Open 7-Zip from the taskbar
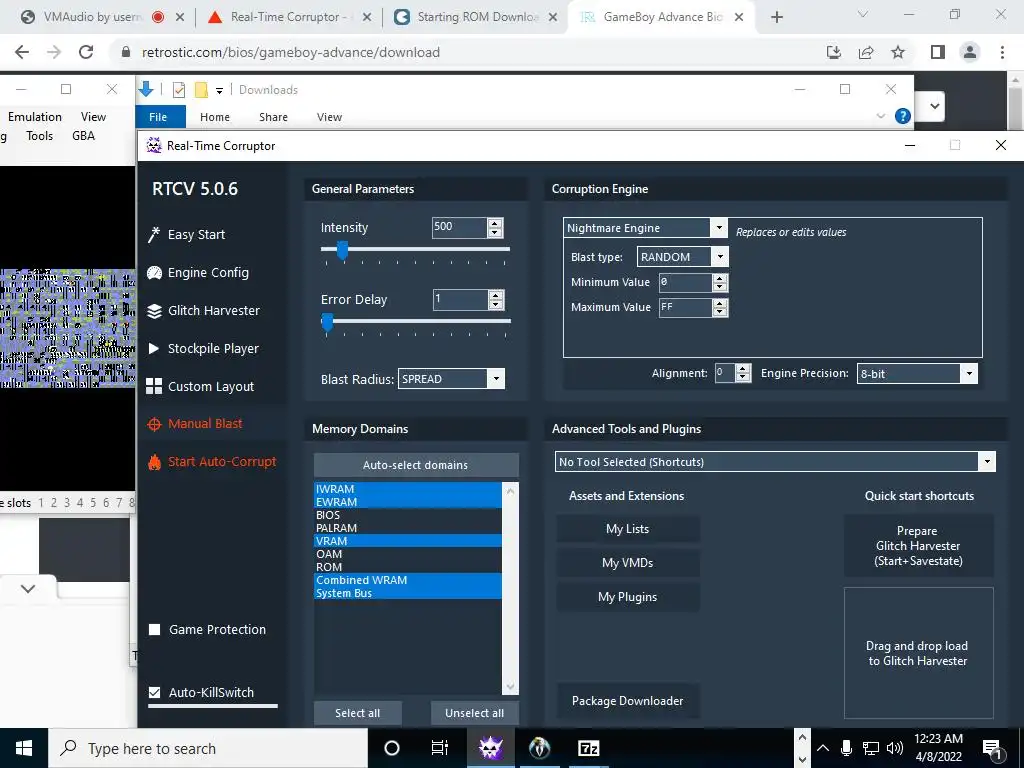 tap(588, 748)
